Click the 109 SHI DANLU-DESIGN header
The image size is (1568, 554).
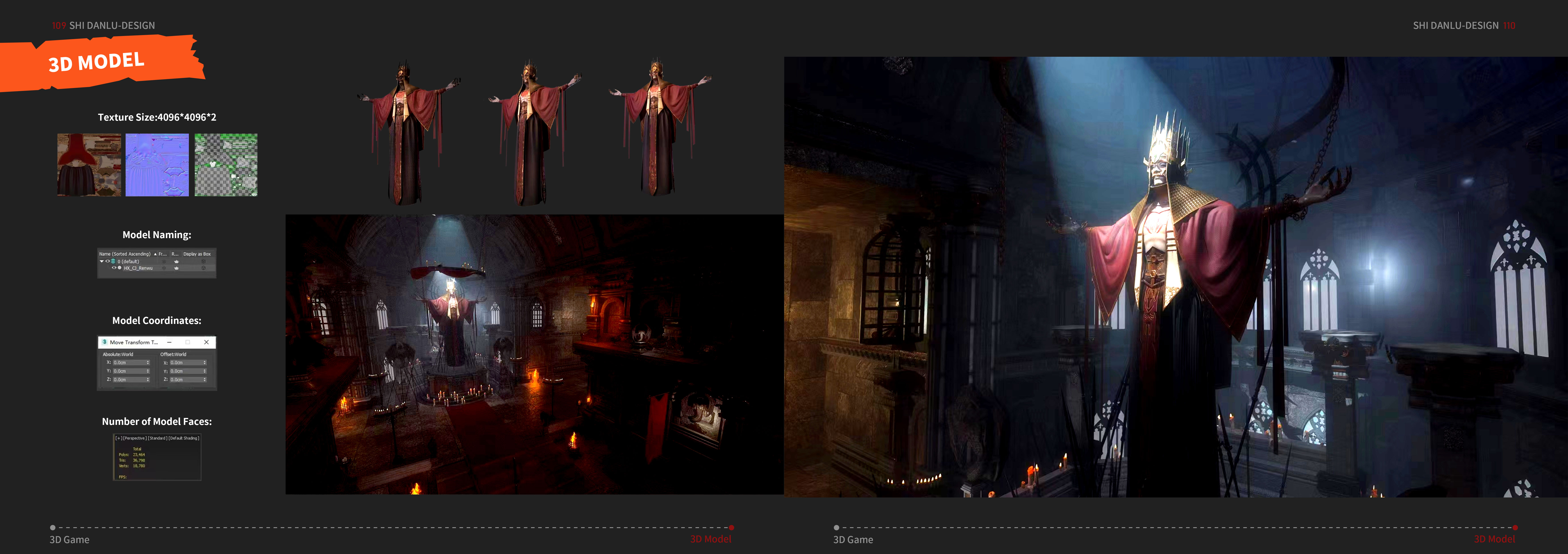103,25
